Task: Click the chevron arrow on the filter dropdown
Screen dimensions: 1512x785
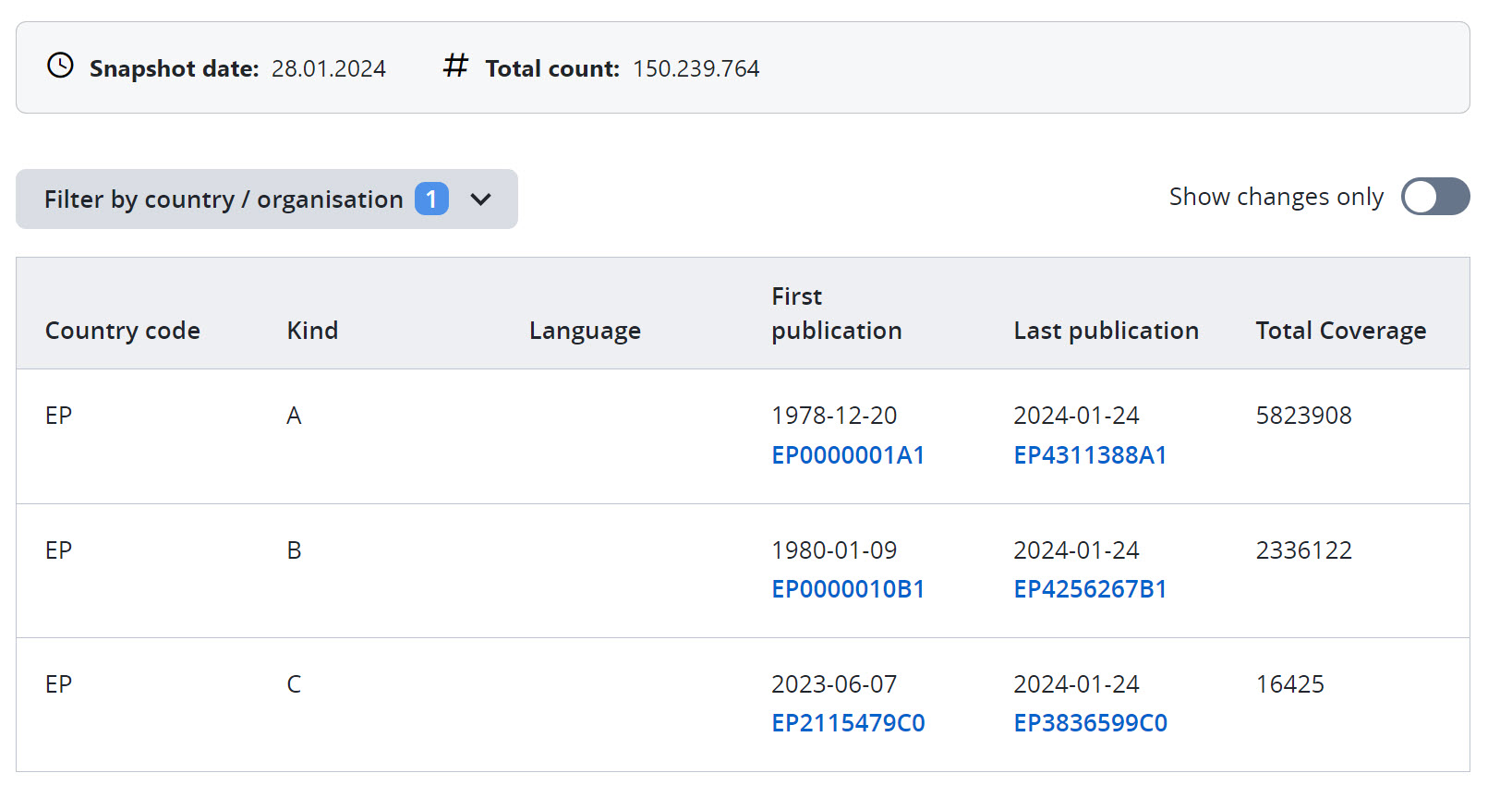Action: 480,199
